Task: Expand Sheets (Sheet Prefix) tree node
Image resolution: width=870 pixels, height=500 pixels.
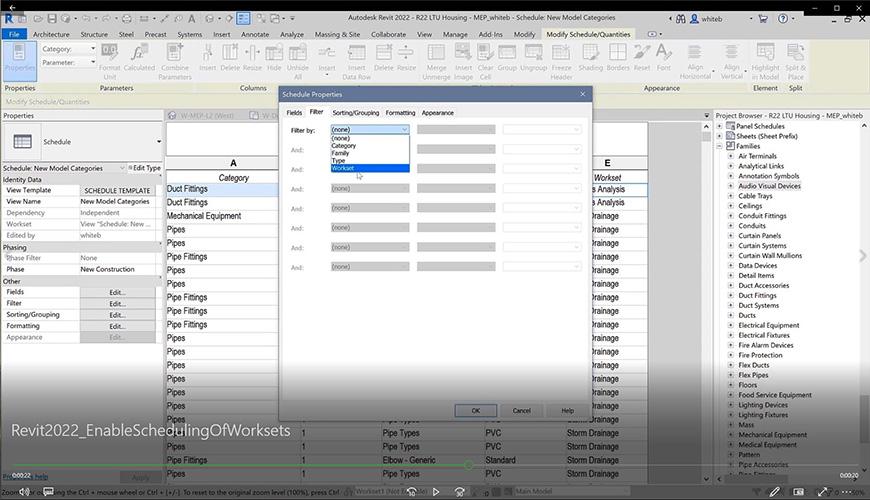Action: click(720, 136)
